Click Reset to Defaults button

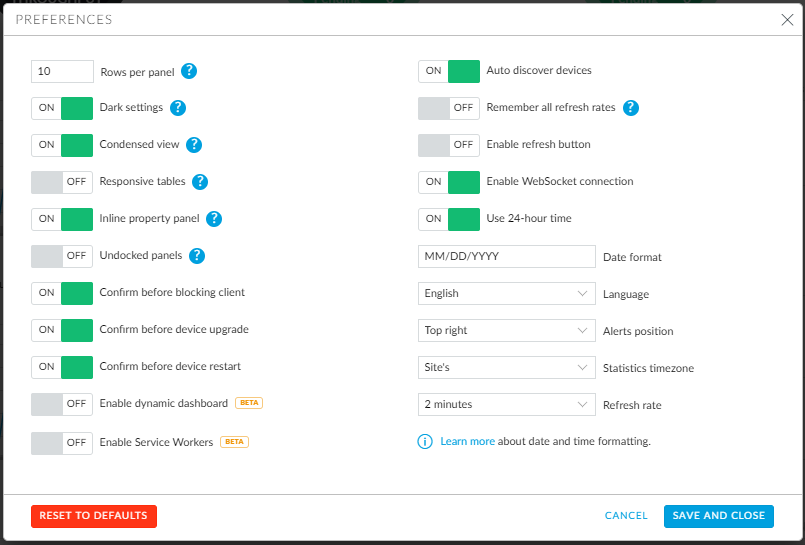(94, 516)
